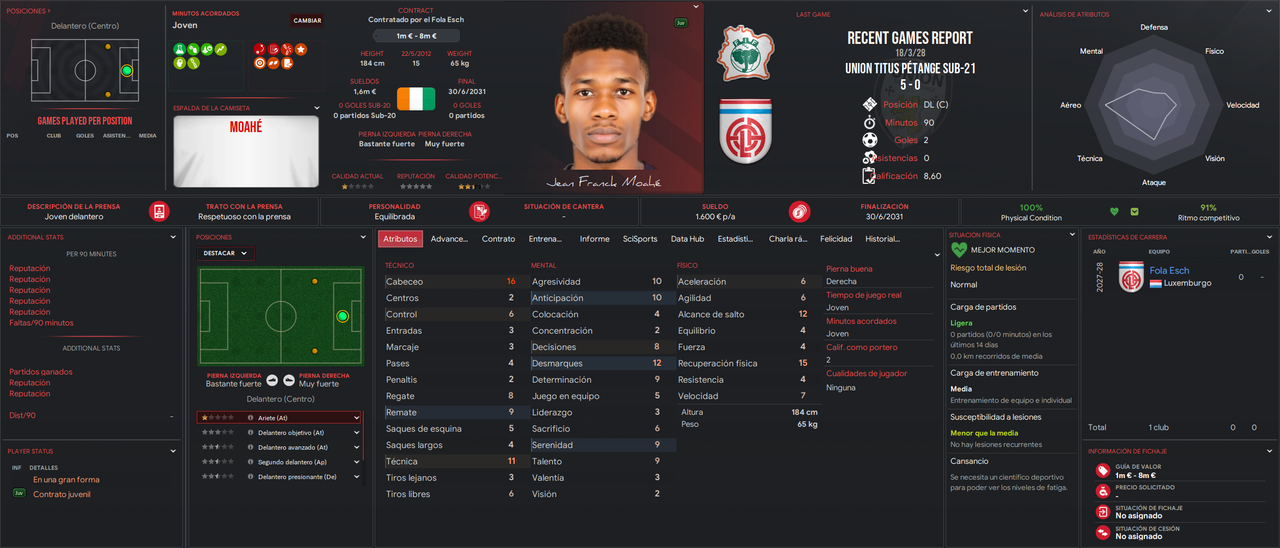Click the left foot boot icon

[271, 380]
